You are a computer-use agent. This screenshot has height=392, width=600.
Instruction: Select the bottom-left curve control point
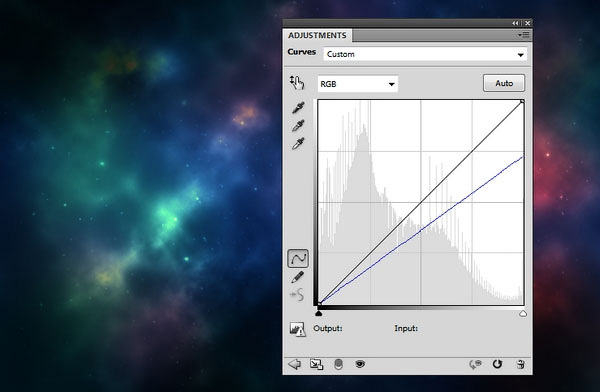click(320, 304)
